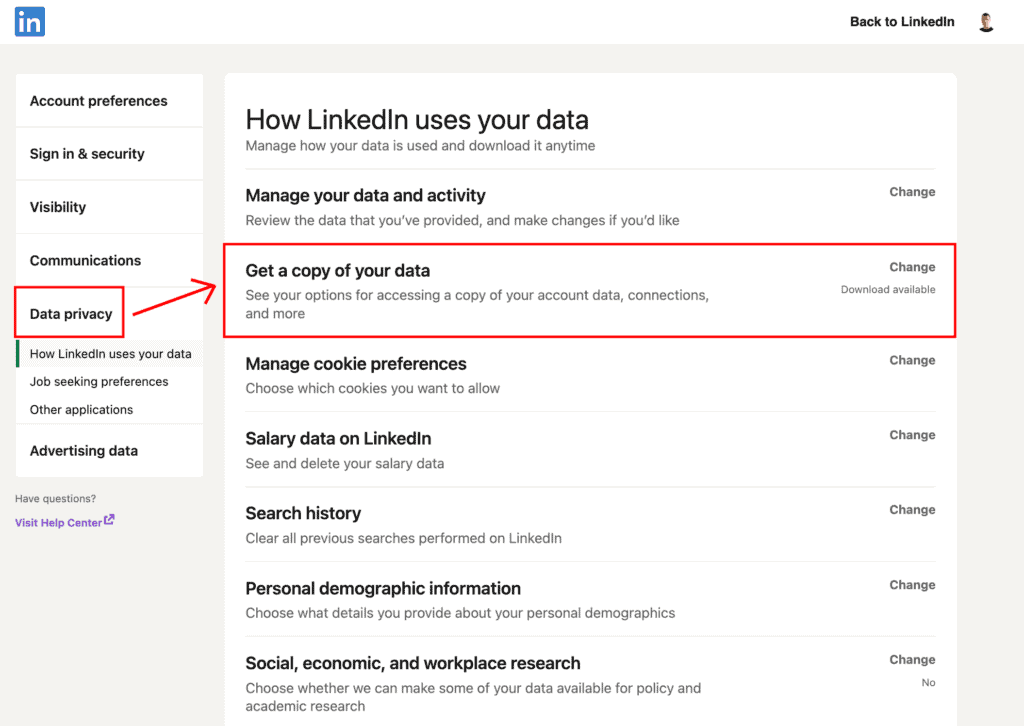Click the LinkedIn logo icon
The image size is (1024, 726).
(x=30, y=22)
